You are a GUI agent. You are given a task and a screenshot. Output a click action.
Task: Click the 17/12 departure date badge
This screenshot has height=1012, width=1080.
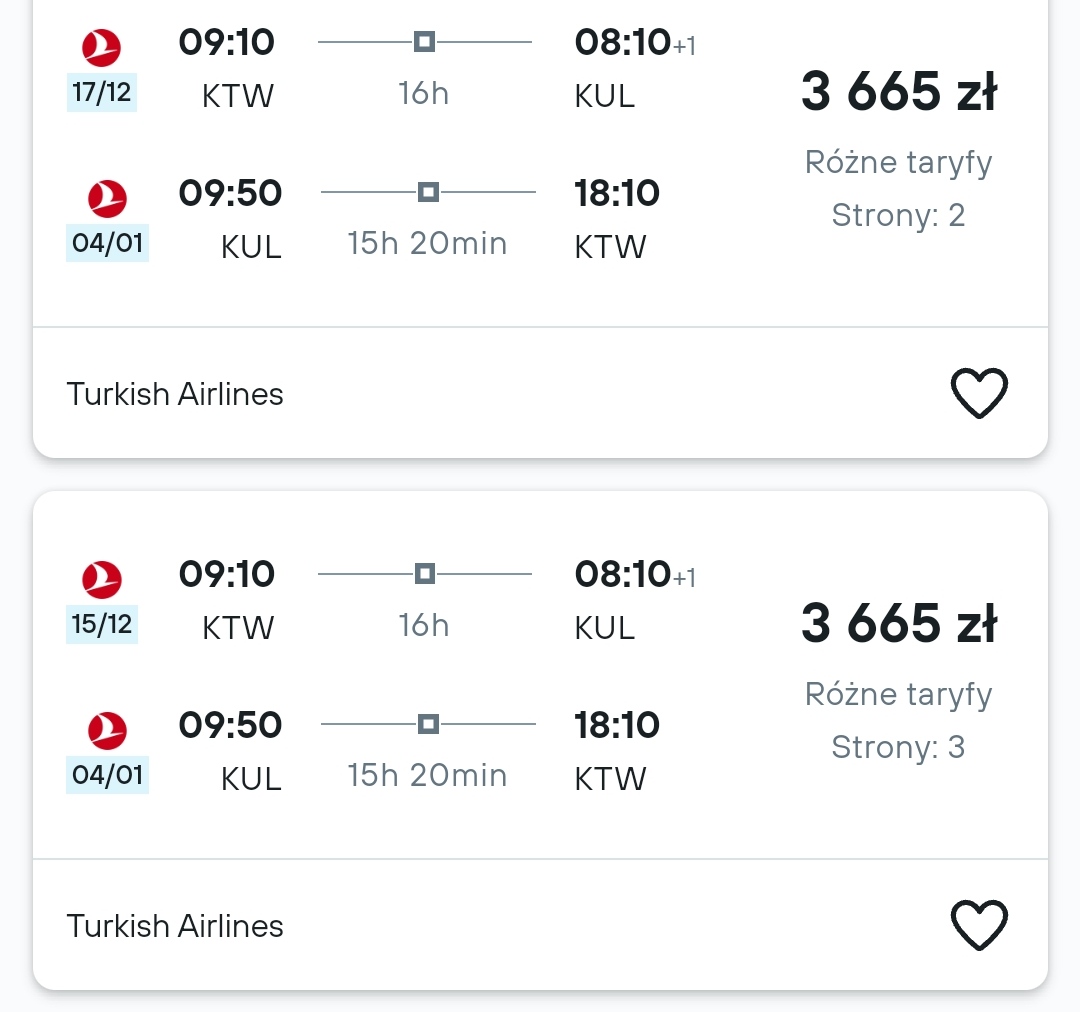point(101,92)
